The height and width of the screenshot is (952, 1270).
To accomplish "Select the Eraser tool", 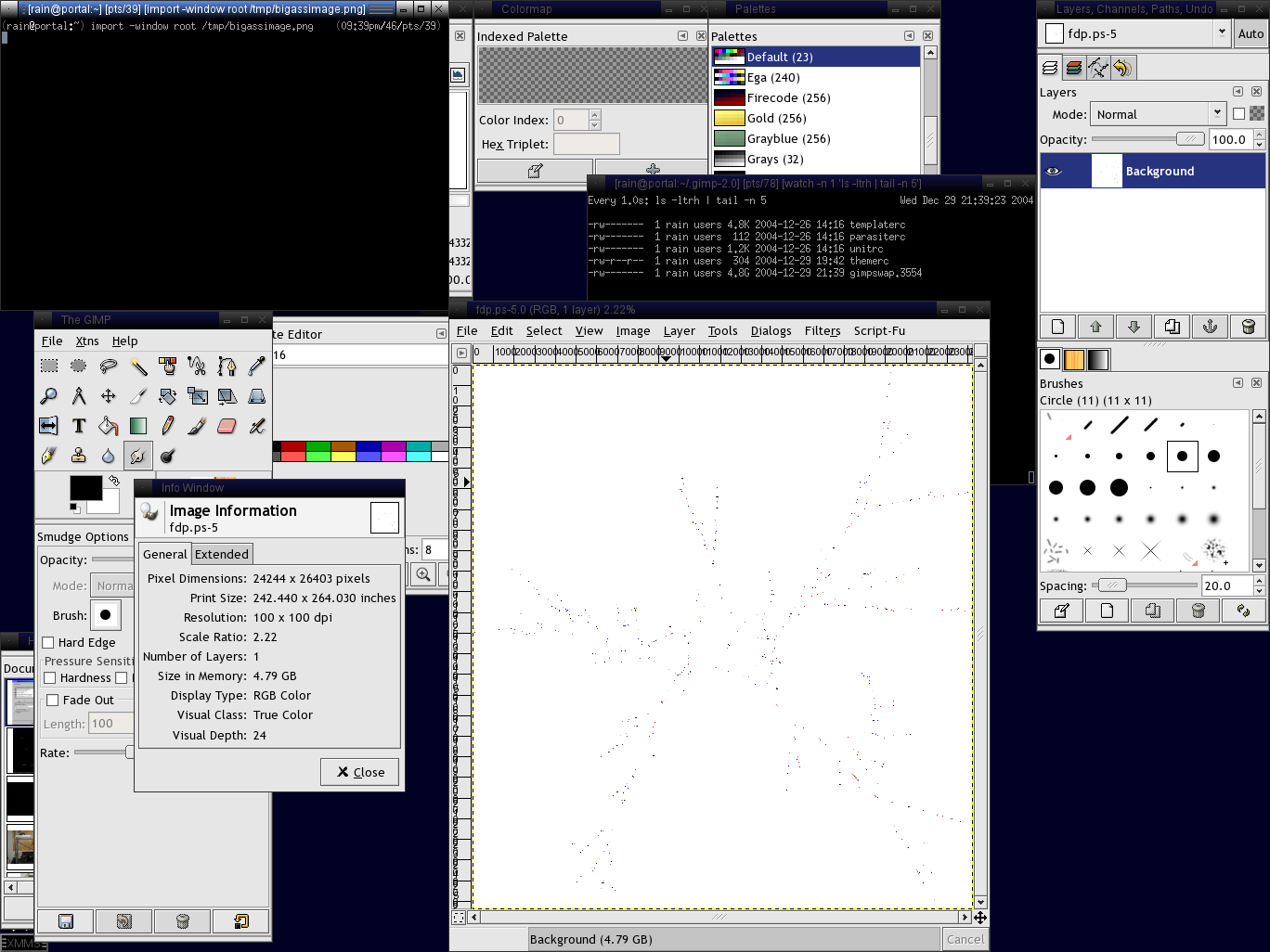I will (x=227, y=426).
